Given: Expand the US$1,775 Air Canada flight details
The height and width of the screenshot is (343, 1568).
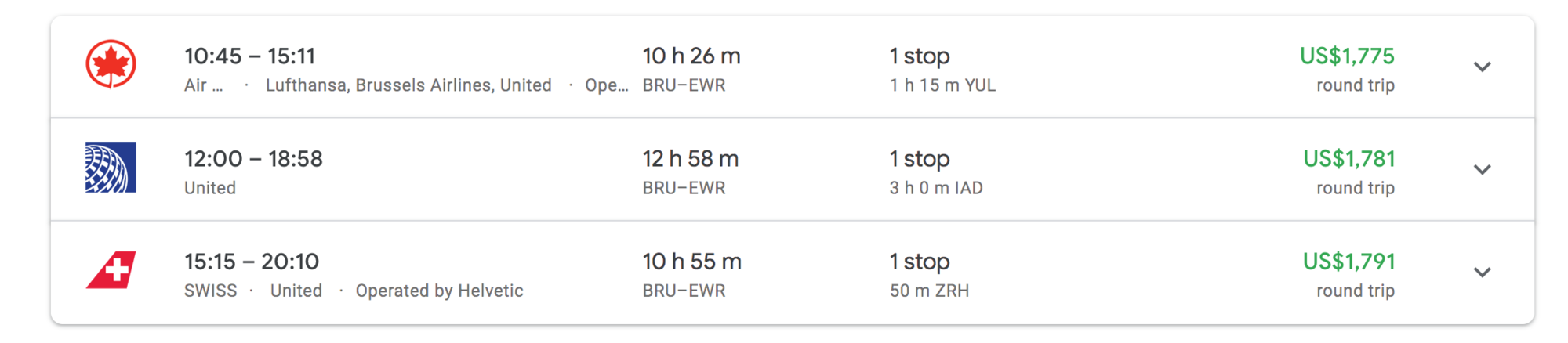Looking at the screenshot, I should [x=1481, y=67].
